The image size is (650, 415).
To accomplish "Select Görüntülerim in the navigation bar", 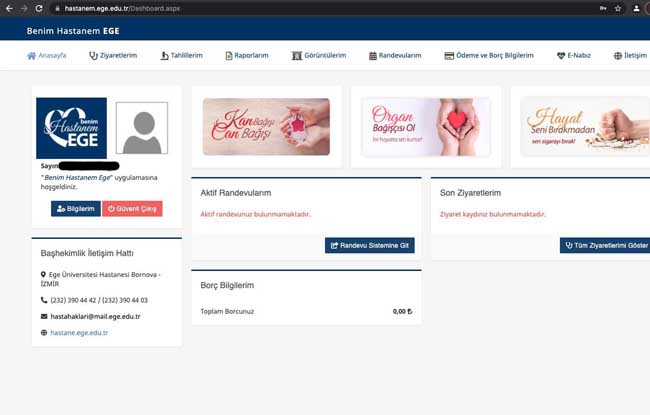I will 318,56.
